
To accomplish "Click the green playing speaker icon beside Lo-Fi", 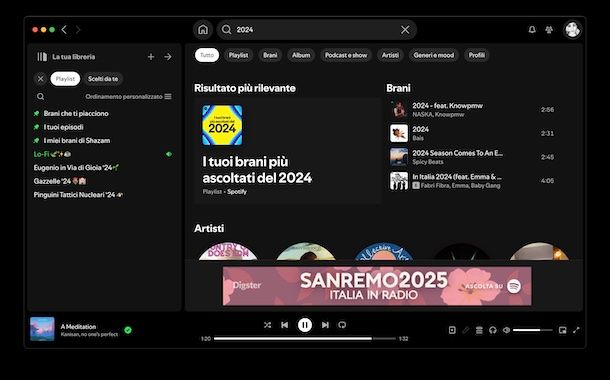I will [x=169, y=154].
